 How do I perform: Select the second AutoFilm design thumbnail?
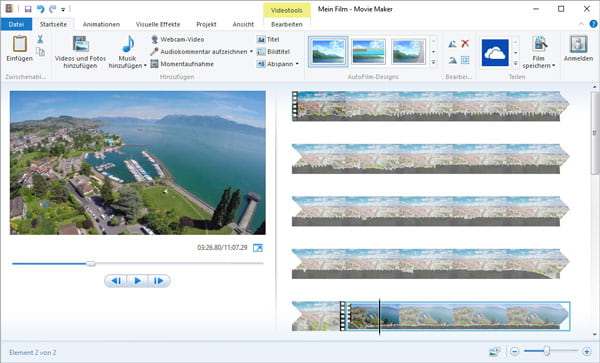368,51
